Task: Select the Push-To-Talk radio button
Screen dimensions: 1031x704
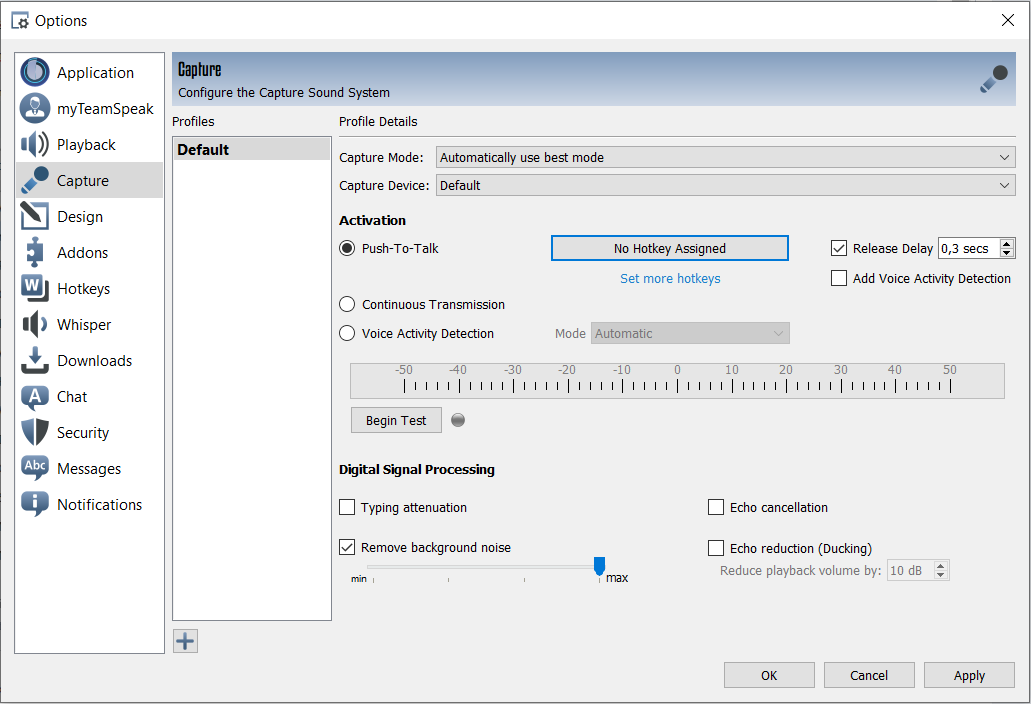Action: [347, 248]
